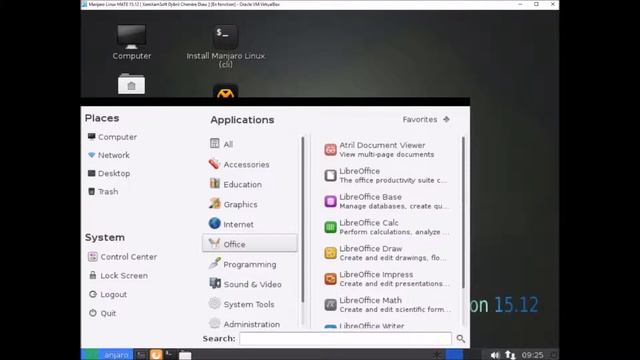
Task: Open the file manager icon in taskbar
Action: click(x=185, y=355)
